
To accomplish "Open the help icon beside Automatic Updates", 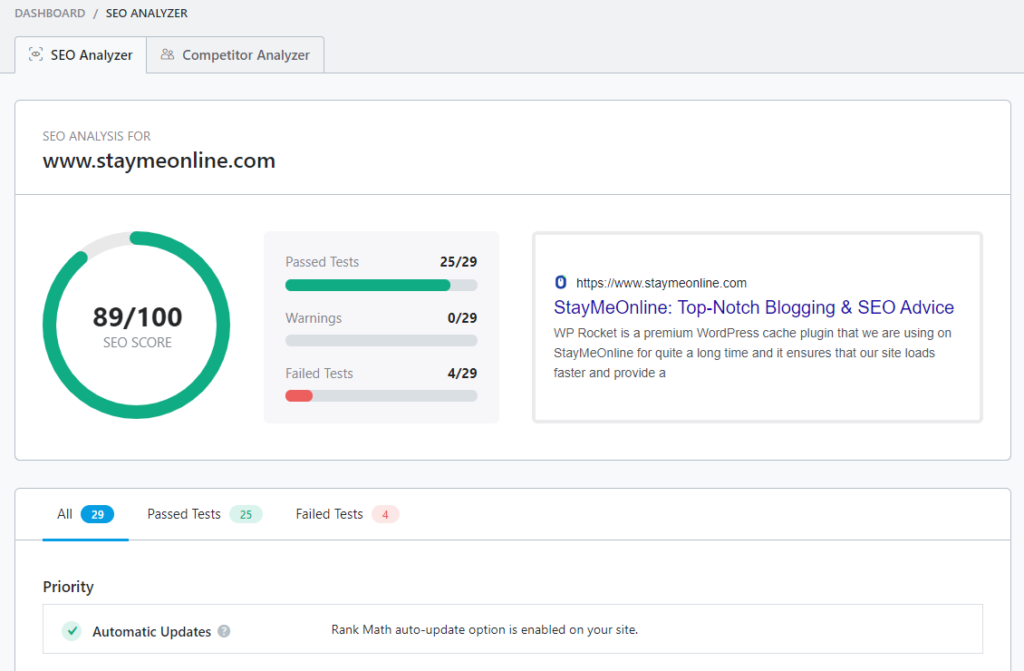I will point(224,631).
